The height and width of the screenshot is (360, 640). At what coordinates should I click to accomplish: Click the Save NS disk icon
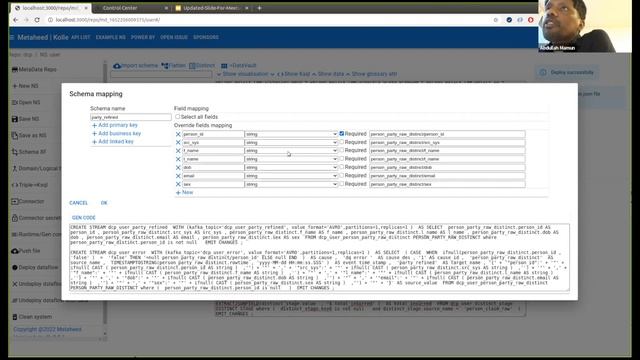[x=15, y=119]
